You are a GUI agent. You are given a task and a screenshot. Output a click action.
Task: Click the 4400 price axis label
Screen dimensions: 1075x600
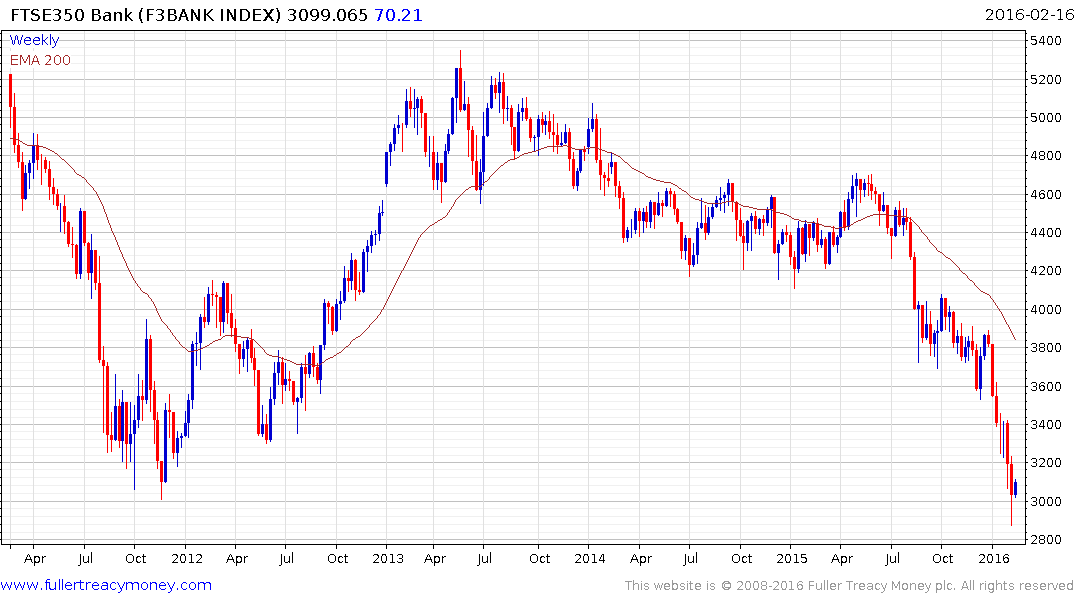point(1046,233)
